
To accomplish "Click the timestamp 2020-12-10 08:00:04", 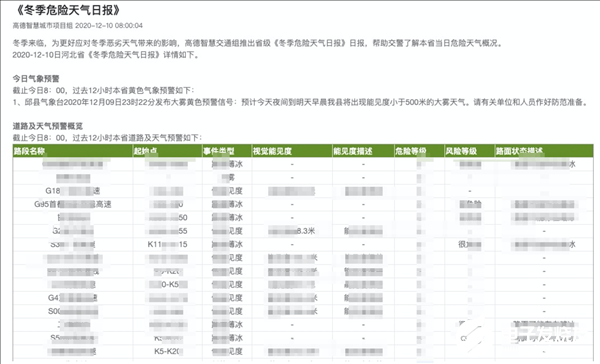I will [109, 26].
